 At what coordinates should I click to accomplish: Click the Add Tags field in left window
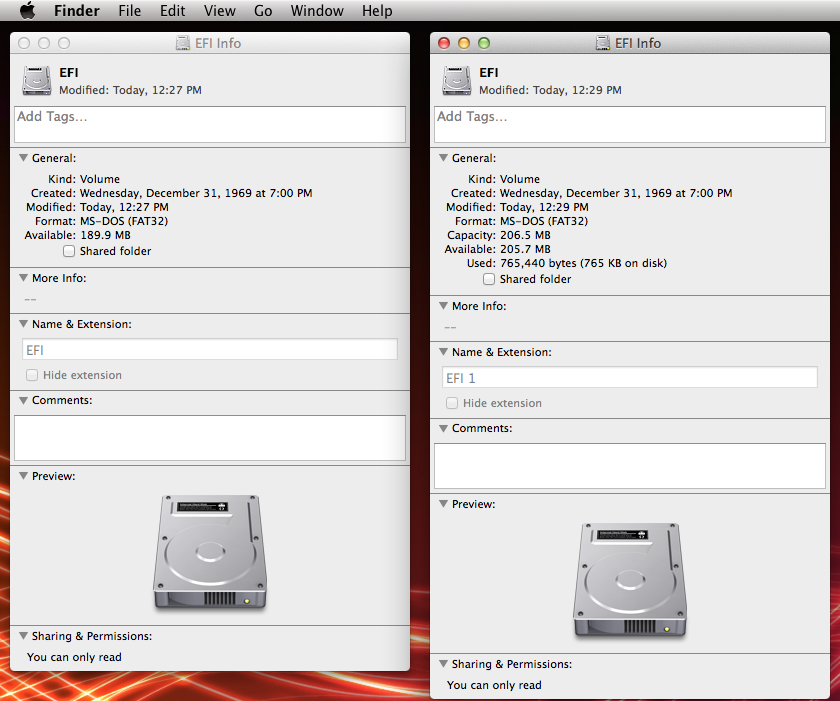[210, 124]
